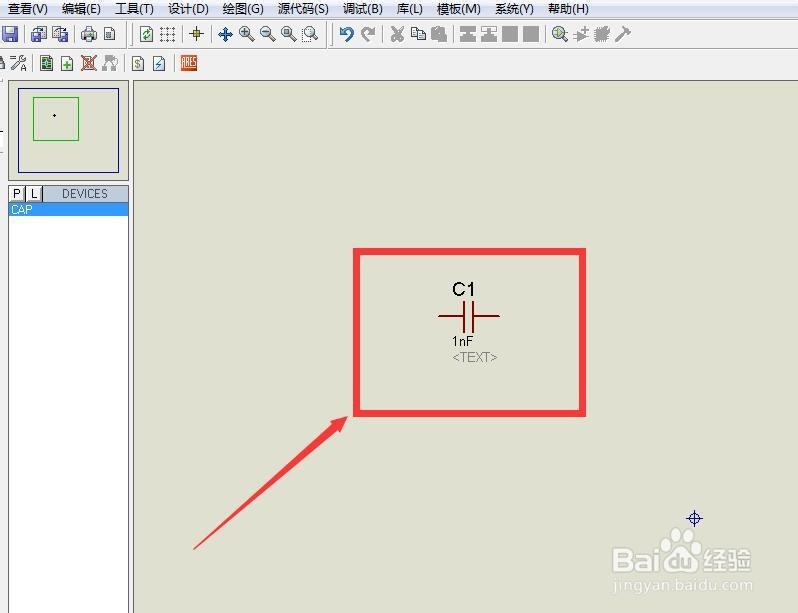Open the 绘图(G) menu

pyautogui.click(x=243, y=9)
